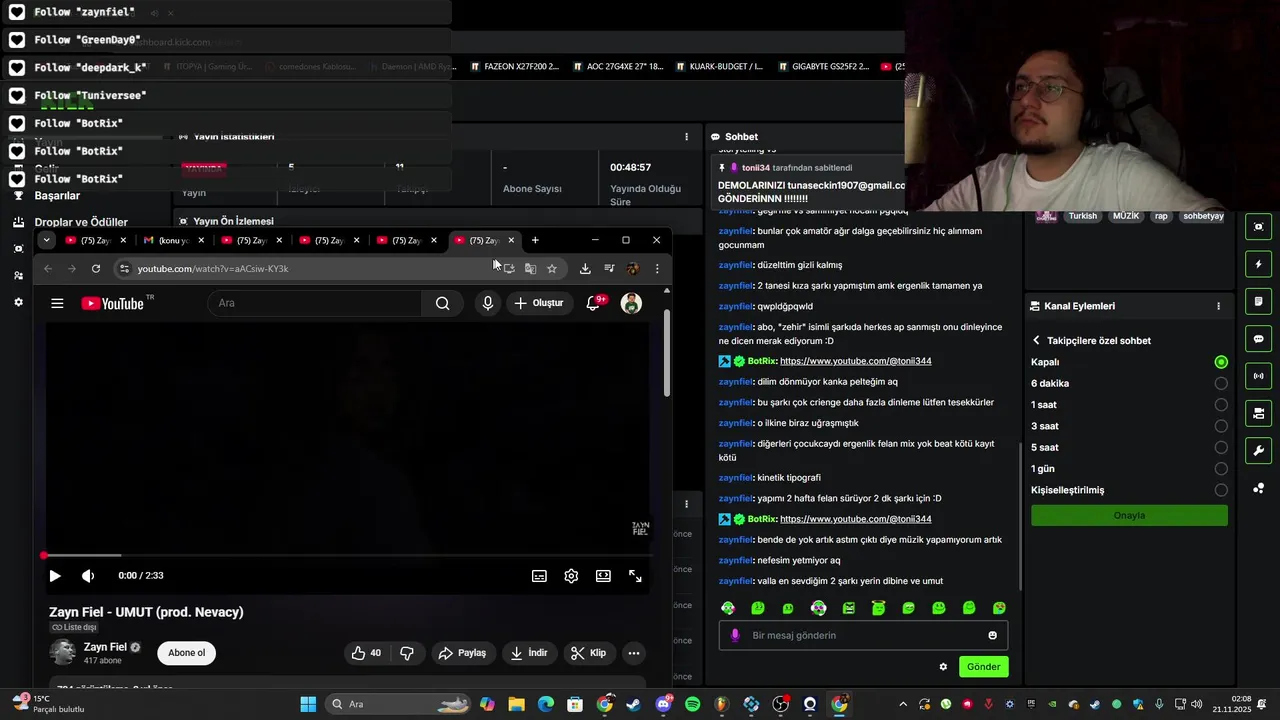The height and width of the screenshot is (720, 1280).
Task: Confirm with the green Onayla button
Action: (1129, 515)
